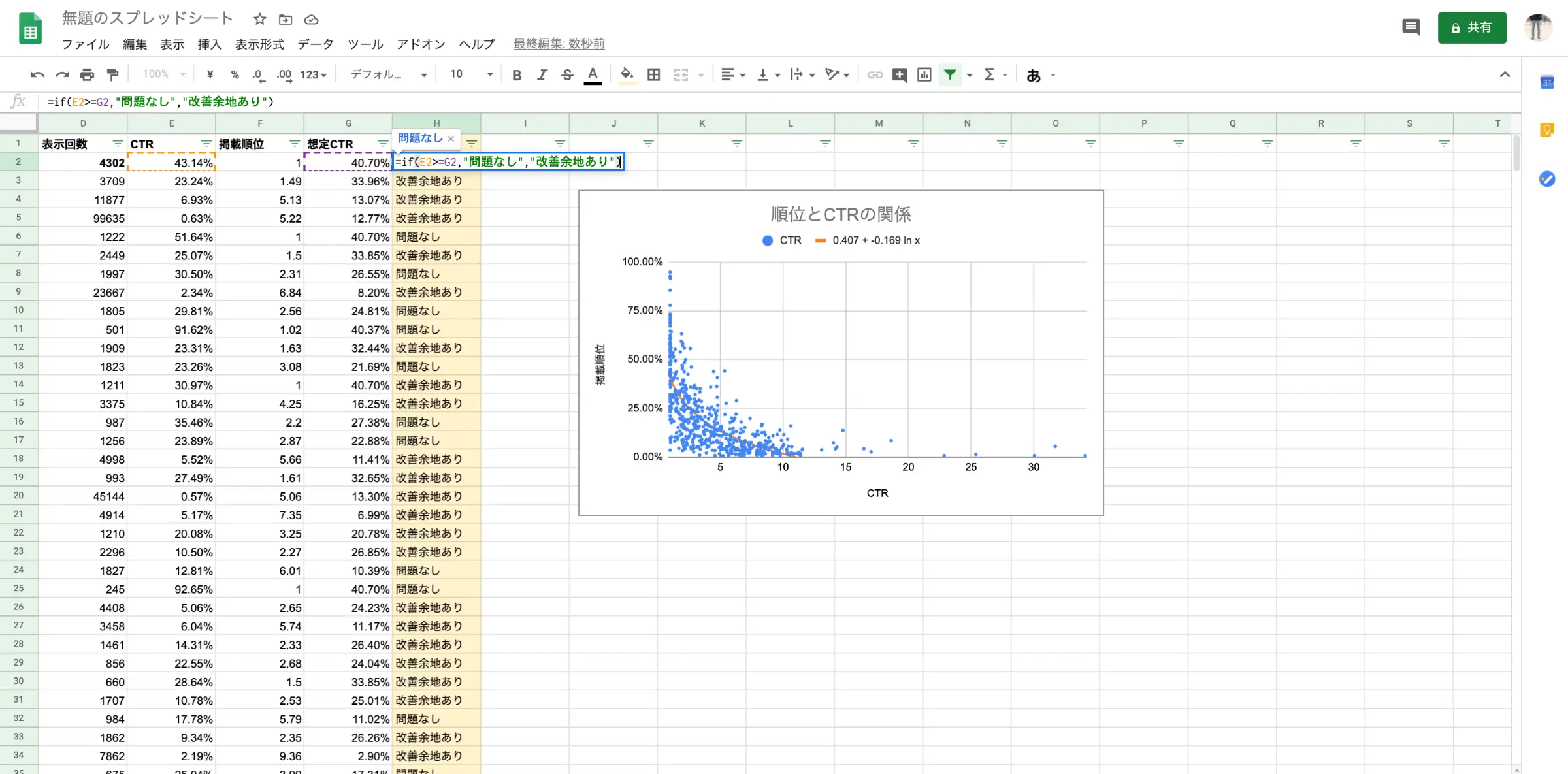Open filter toggle for 掲載順位 column
This screenshot has height=774, width=1568.
pos(294,144)
